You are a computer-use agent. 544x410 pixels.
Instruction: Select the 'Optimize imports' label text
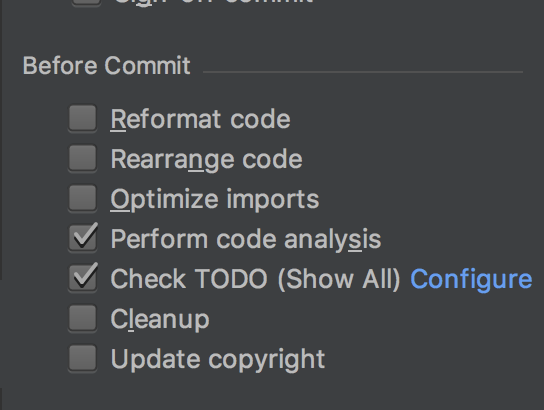pos(214,199)
